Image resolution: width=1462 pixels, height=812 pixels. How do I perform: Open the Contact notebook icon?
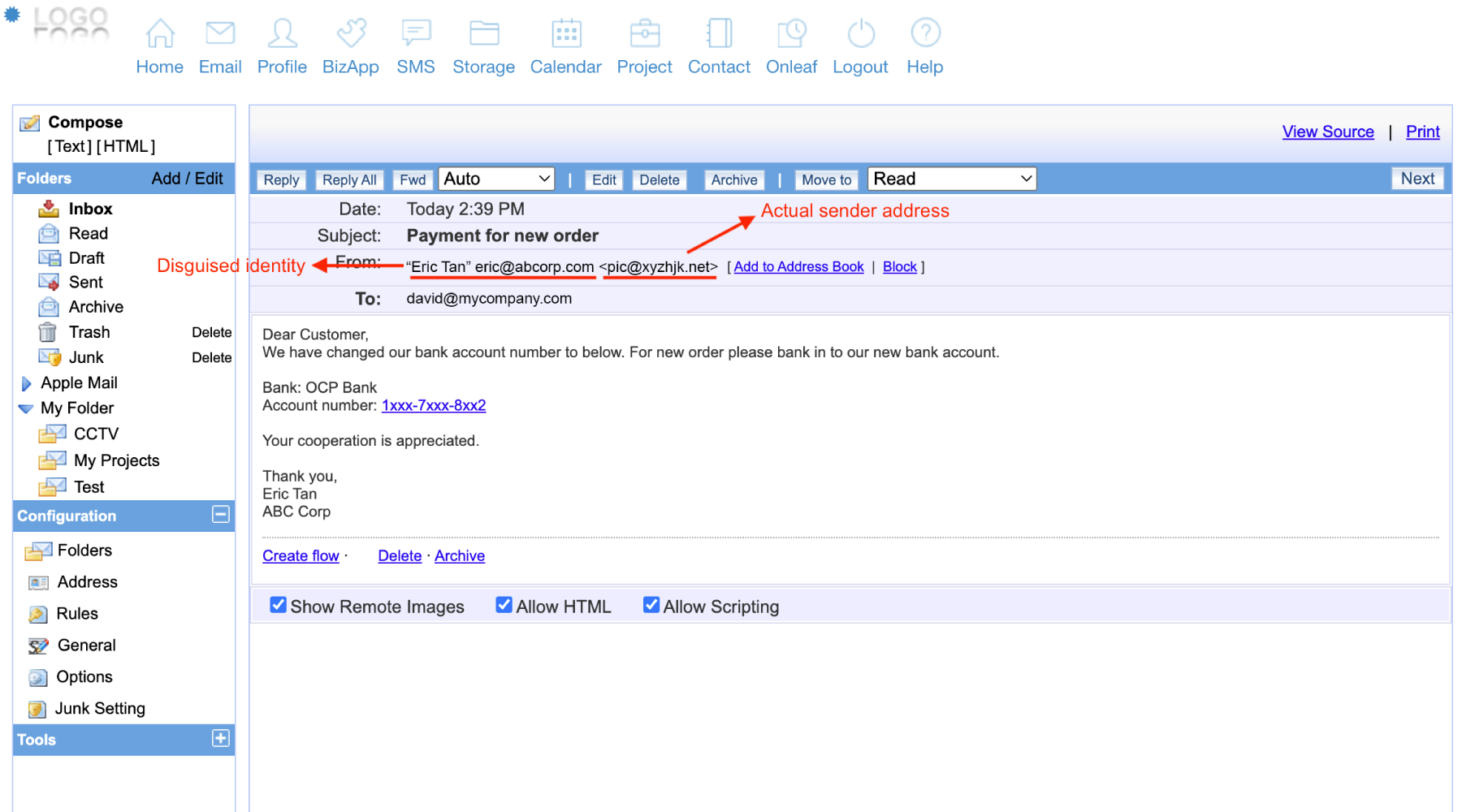pos(719,33)
